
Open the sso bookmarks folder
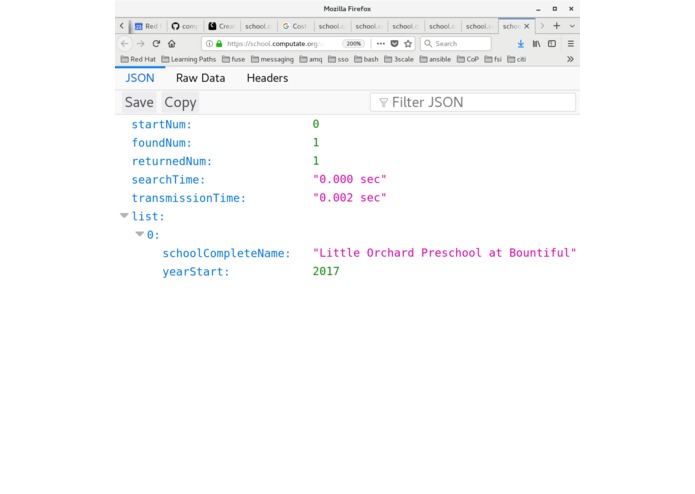(x=338, y=59)
